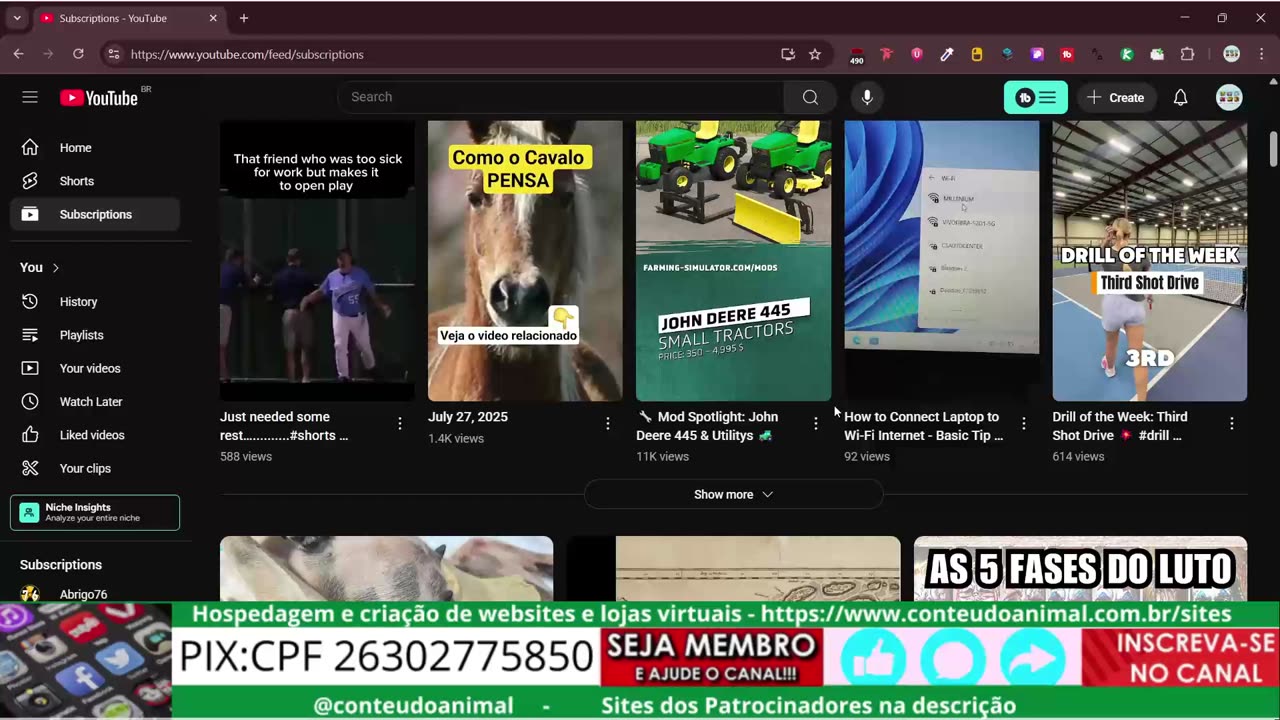Focus the YouTube Search field
This screenshot has width=1280, height=720.
(561, 97)
